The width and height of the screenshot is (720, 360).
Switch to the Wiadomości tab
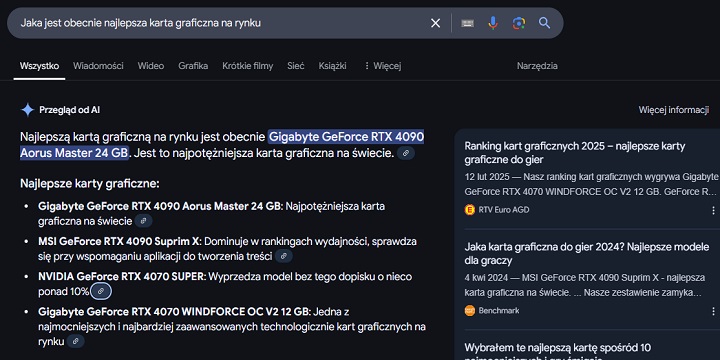pyautogui.click(x=98, y=66)
